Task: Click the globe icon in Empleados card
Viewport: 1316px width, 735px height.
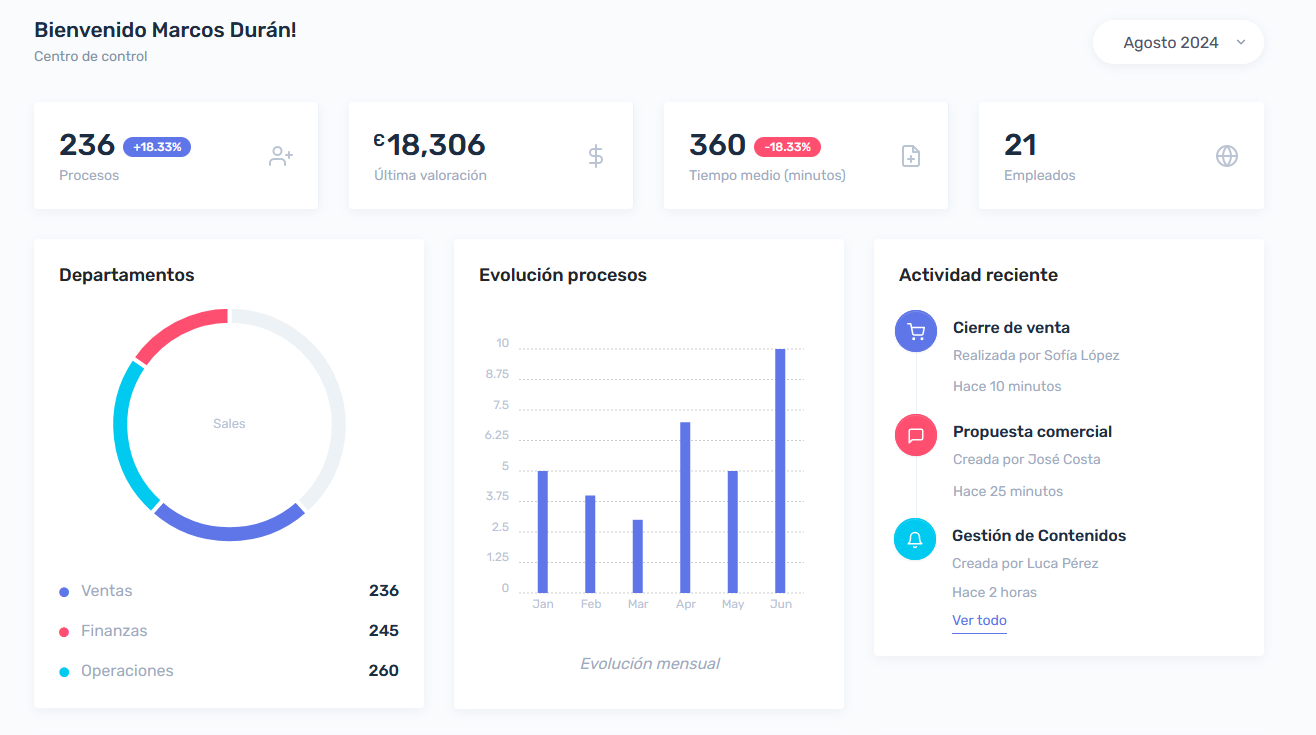Action: (1226, 156)
